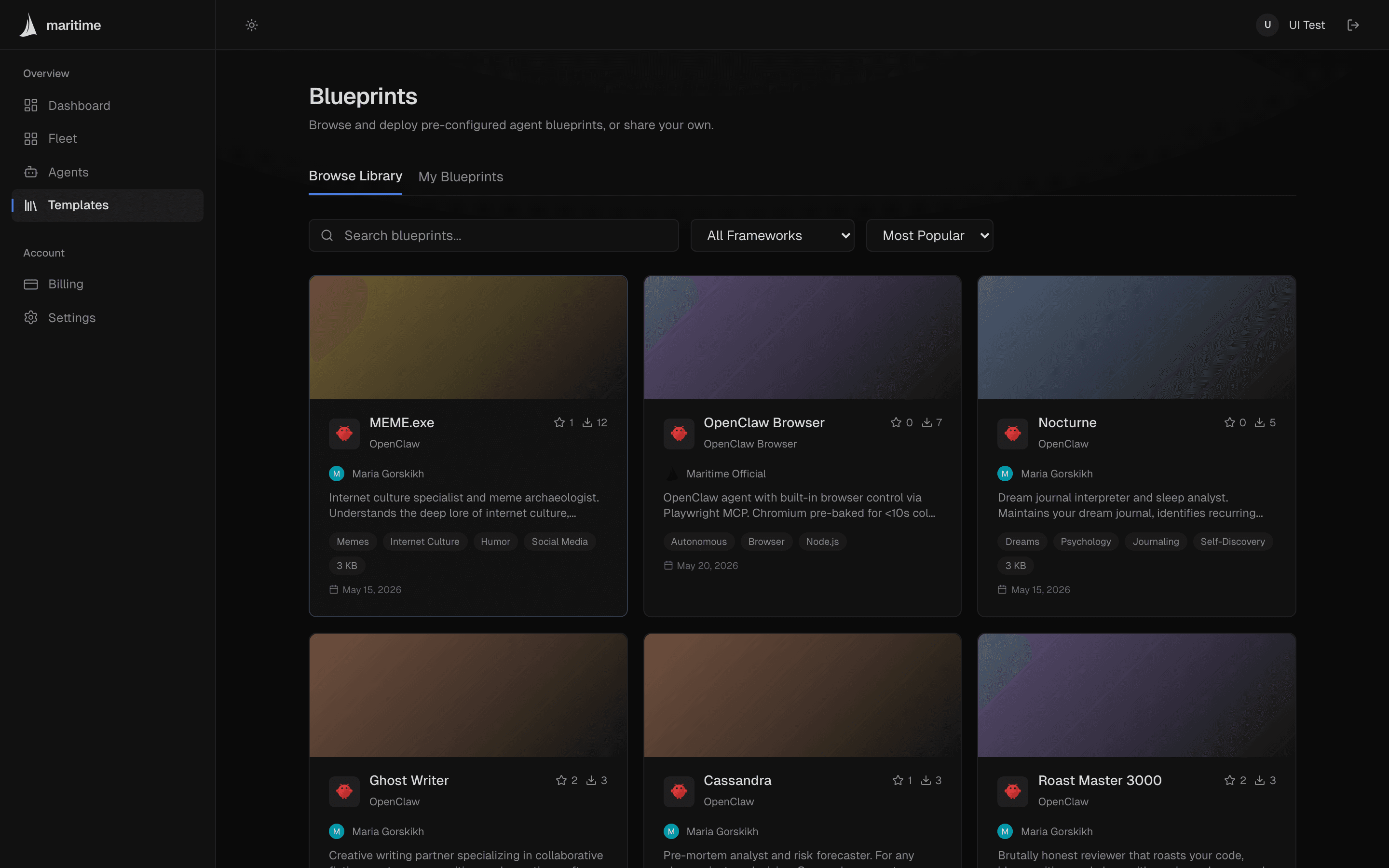Click the download icon on Roast Master 3000

1259,780
